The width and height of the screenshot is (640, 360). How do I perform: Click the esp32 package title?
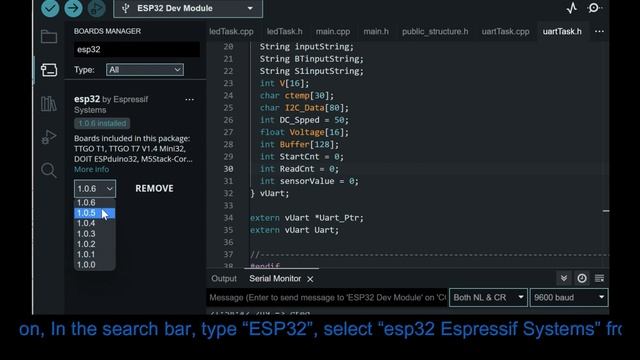click(x=87, y=99)
